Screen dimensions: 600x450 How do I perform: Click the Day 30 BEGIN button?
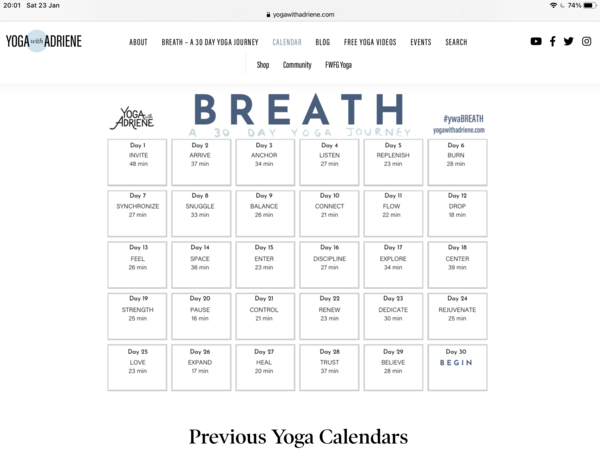pos(457,363)
